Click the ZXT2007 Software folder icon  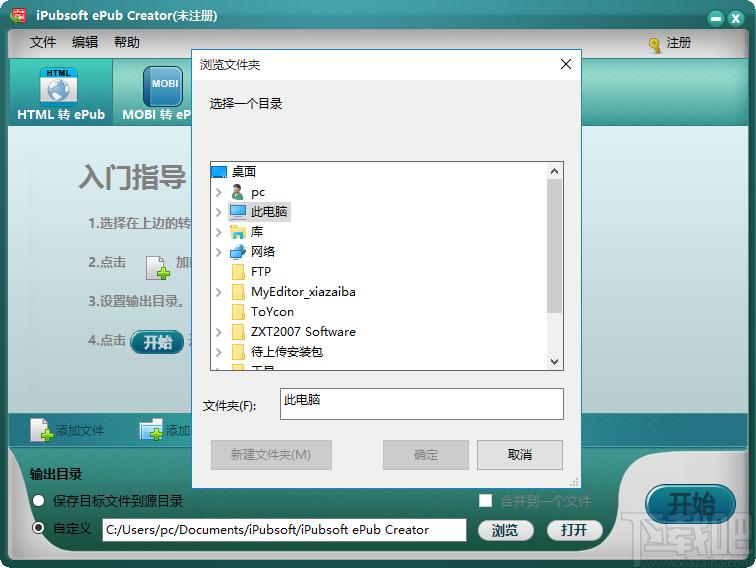click(238, 332)
